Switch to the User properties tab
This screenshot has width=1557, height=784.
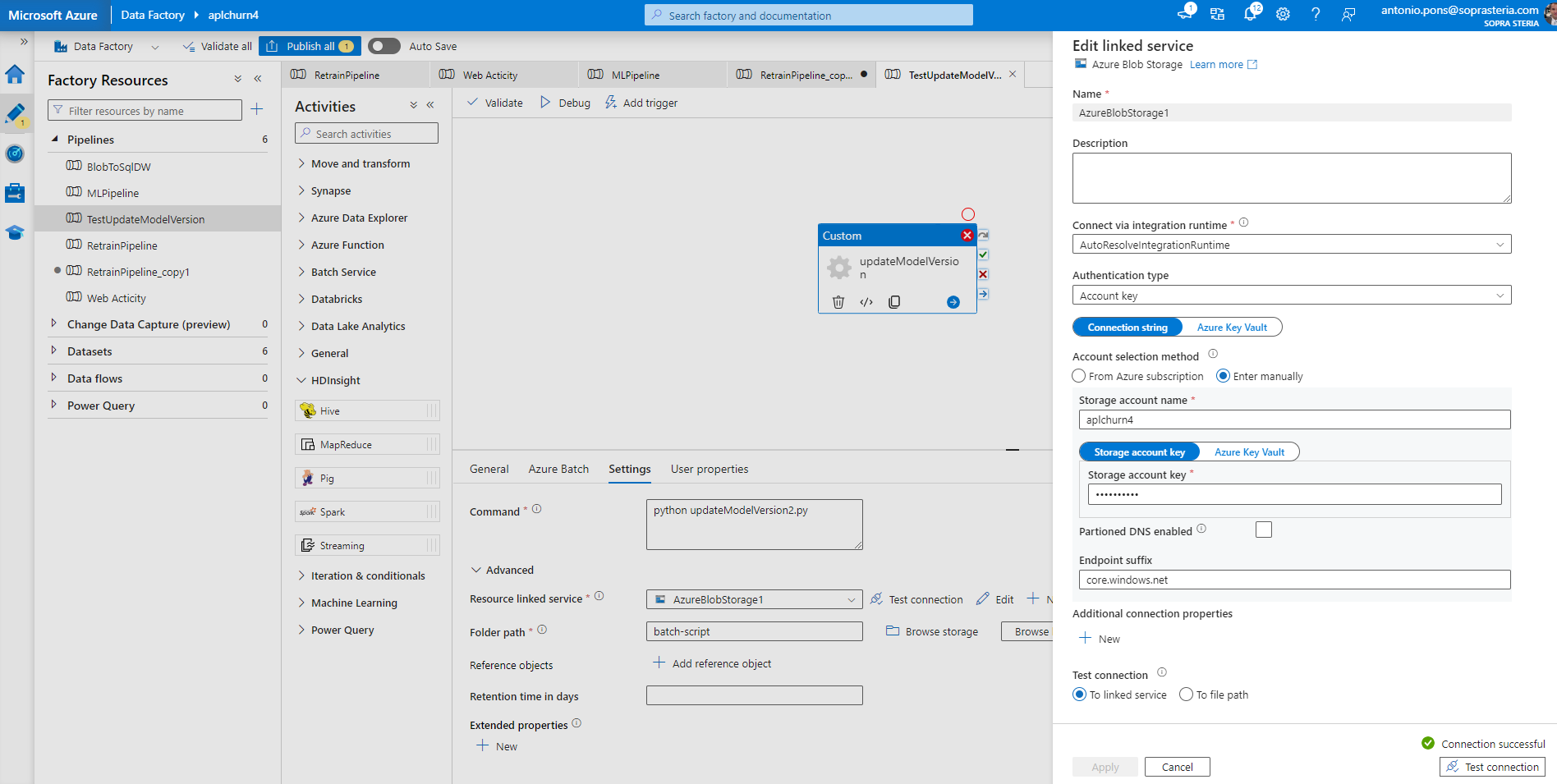[x=710, y=469]
